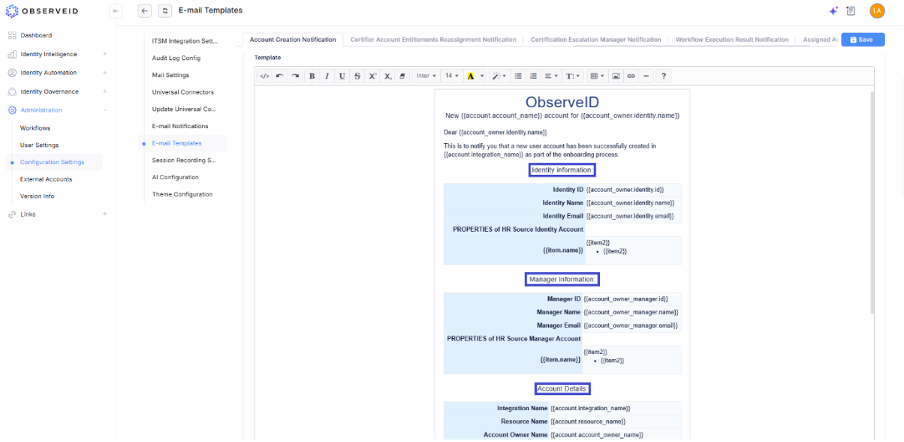
Task: Apply subscript formatting
Action: click(388, 76)
